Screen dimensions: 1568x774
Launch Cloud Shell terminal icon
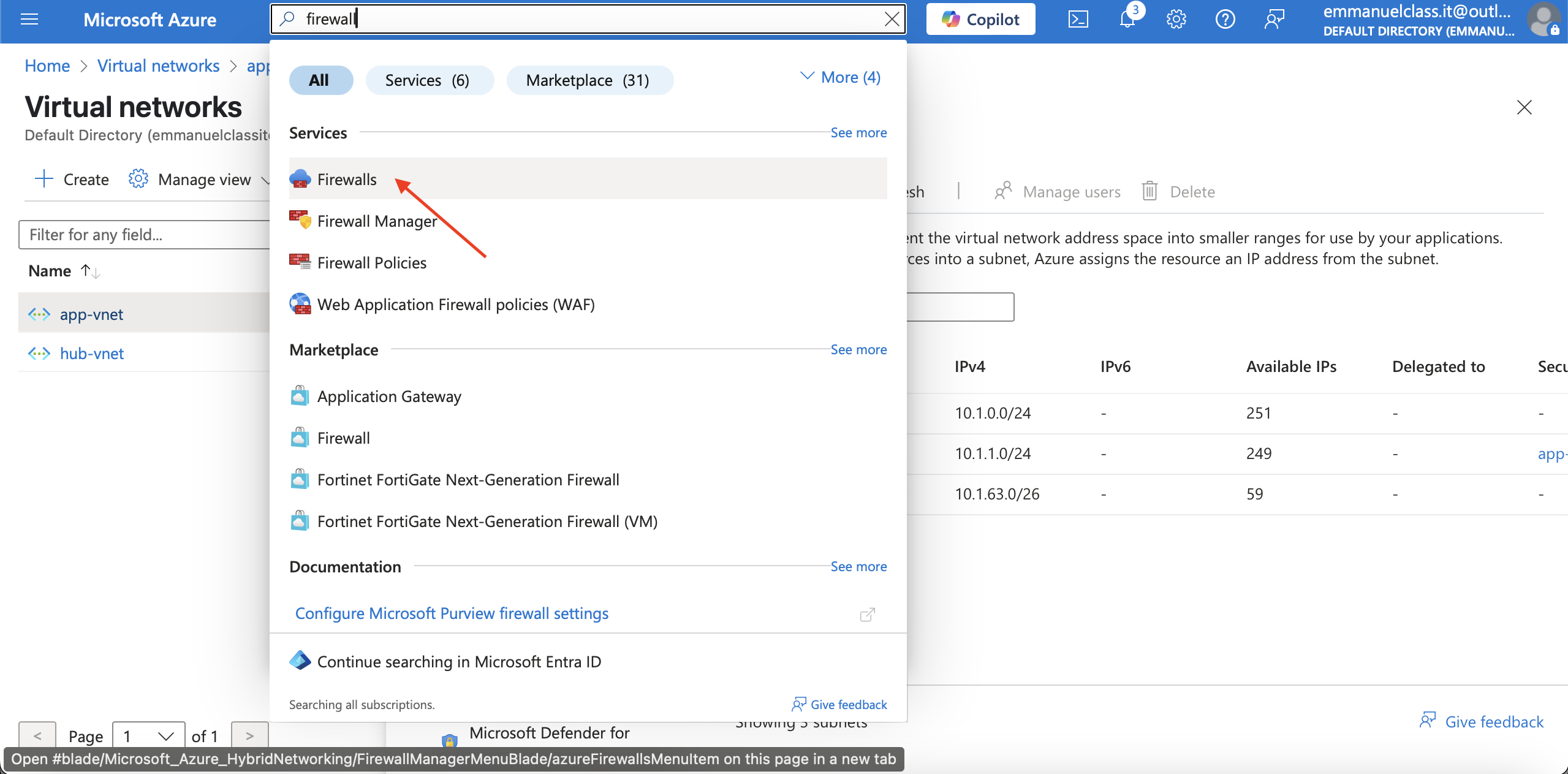[1078, 19]
